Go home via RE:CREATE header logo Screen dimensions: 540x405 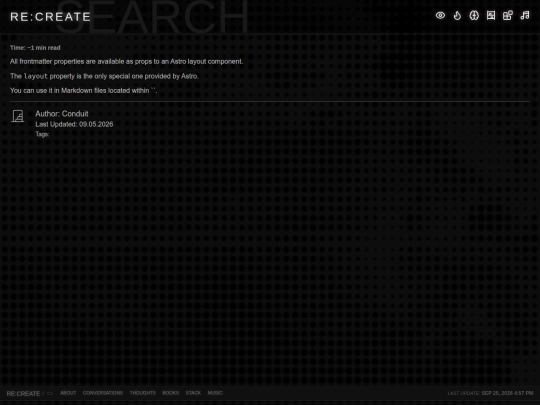pyautogui.click(x=50, y=17)
